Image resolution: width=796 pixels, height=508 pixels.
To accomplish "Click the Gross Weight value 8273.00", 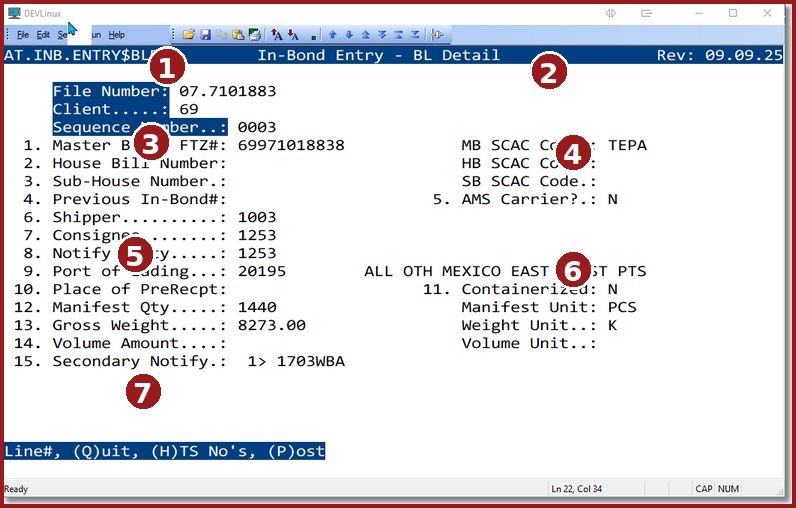I will (271, 325).
